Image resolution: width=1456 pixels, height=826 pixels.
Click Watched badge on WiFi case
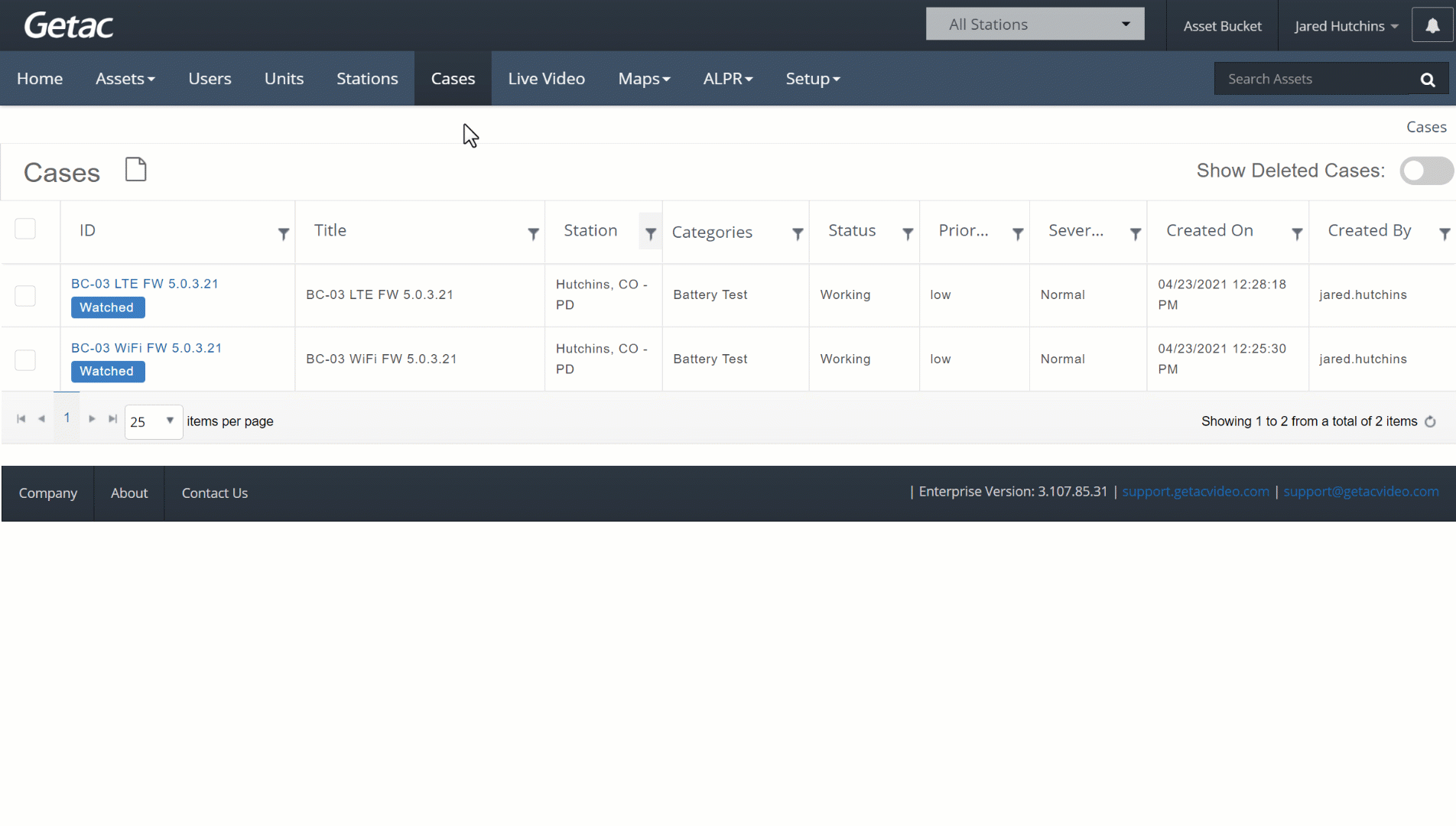[x=107, y=372]
